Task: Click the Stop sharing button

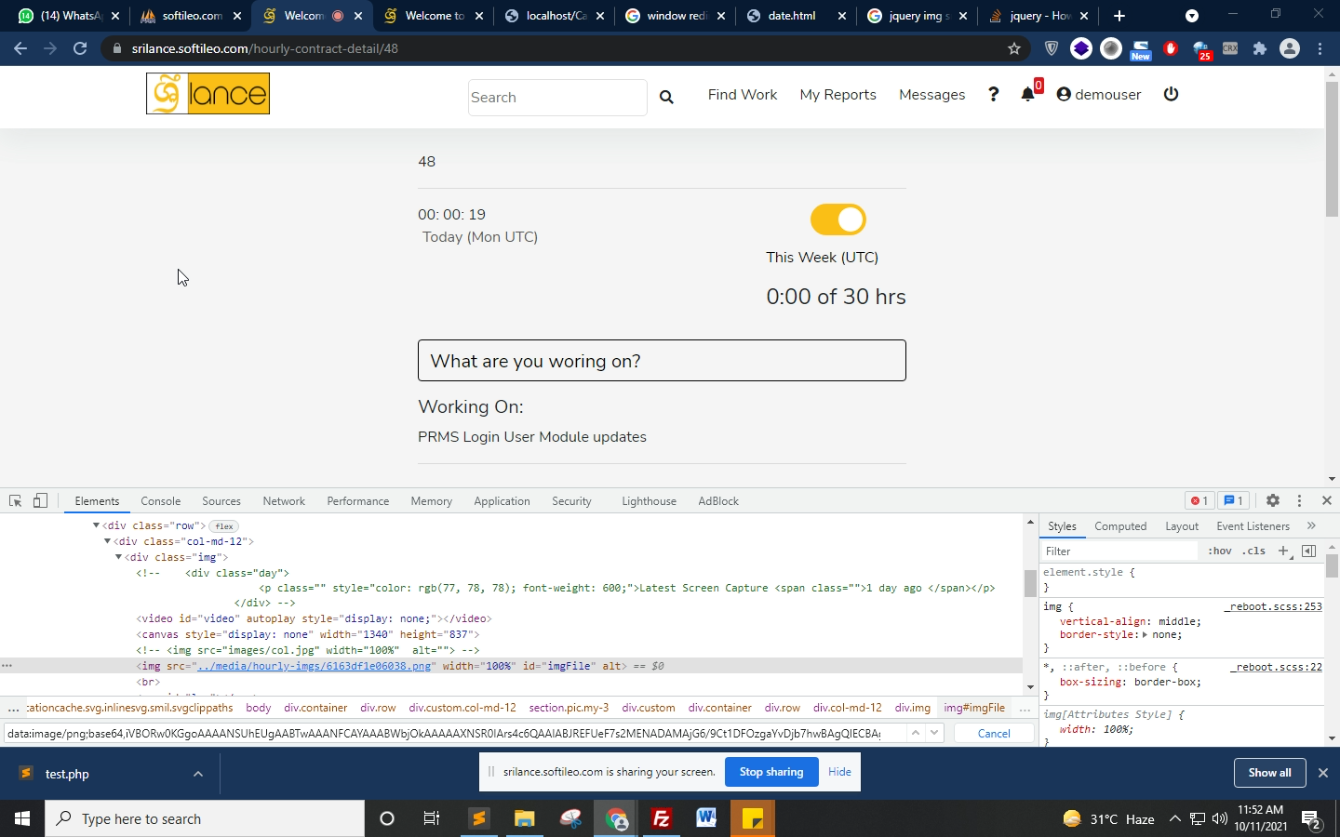Action: pos(771,772)
